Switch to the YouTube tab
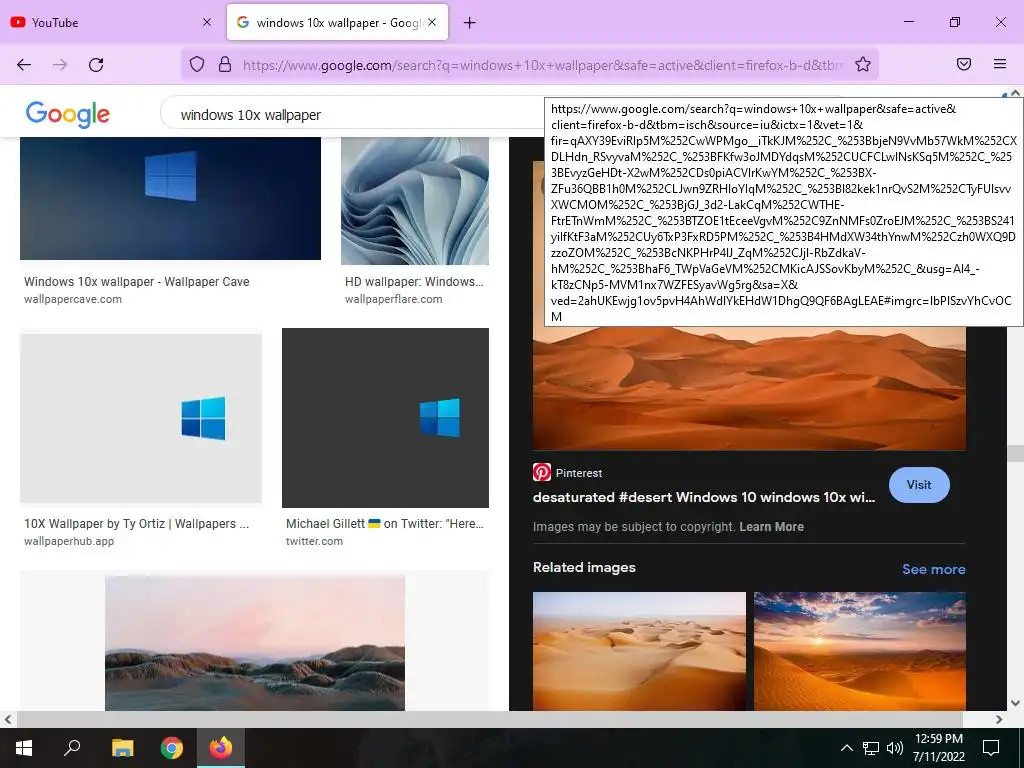Screen dimensions: 1024x768 (x=109, y=22)
